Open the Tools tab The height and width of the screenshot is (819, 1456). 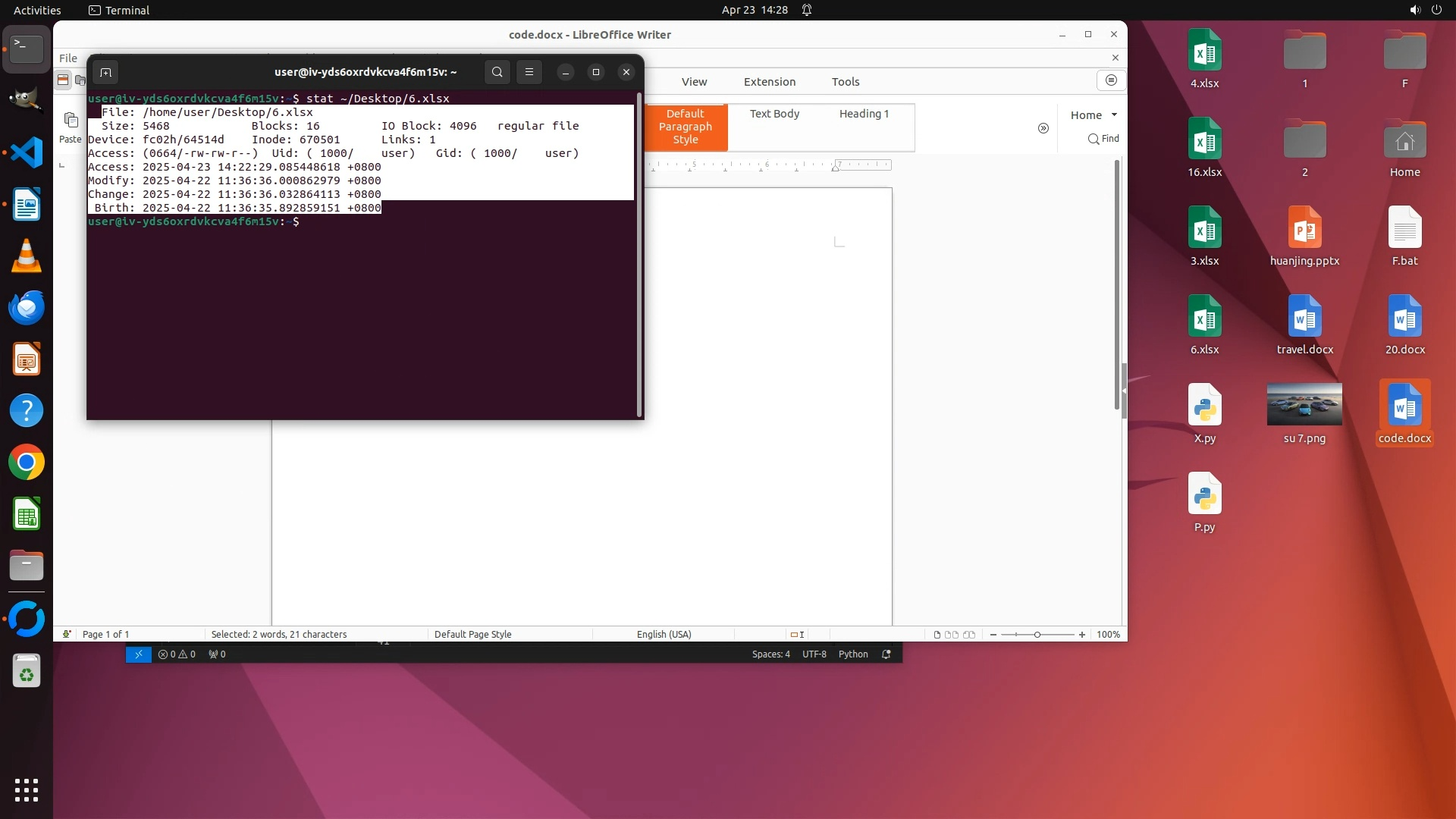coord(845,82)
